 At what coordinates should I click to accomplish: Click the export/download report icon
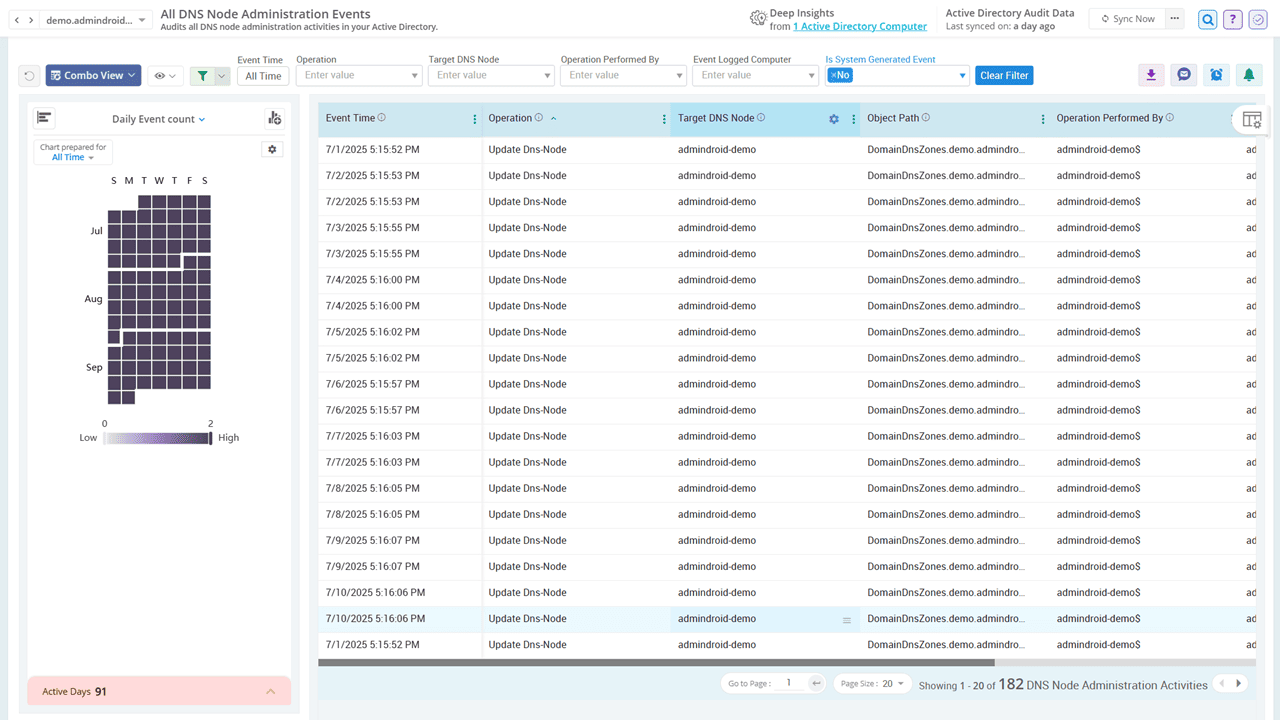tap(1149, 74)
